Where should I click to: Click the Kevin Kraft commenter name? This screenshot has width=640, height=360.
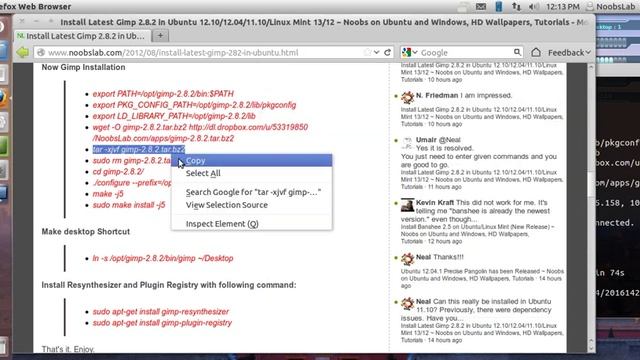[x=435, y=202]
